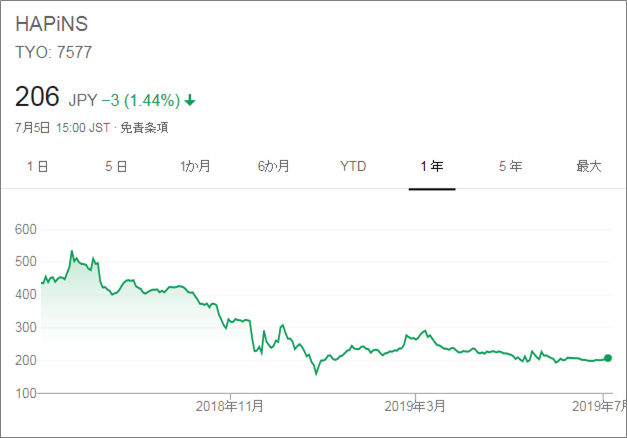
Task: Click the 600 y-axis label
Action: (x=26, y=229)
